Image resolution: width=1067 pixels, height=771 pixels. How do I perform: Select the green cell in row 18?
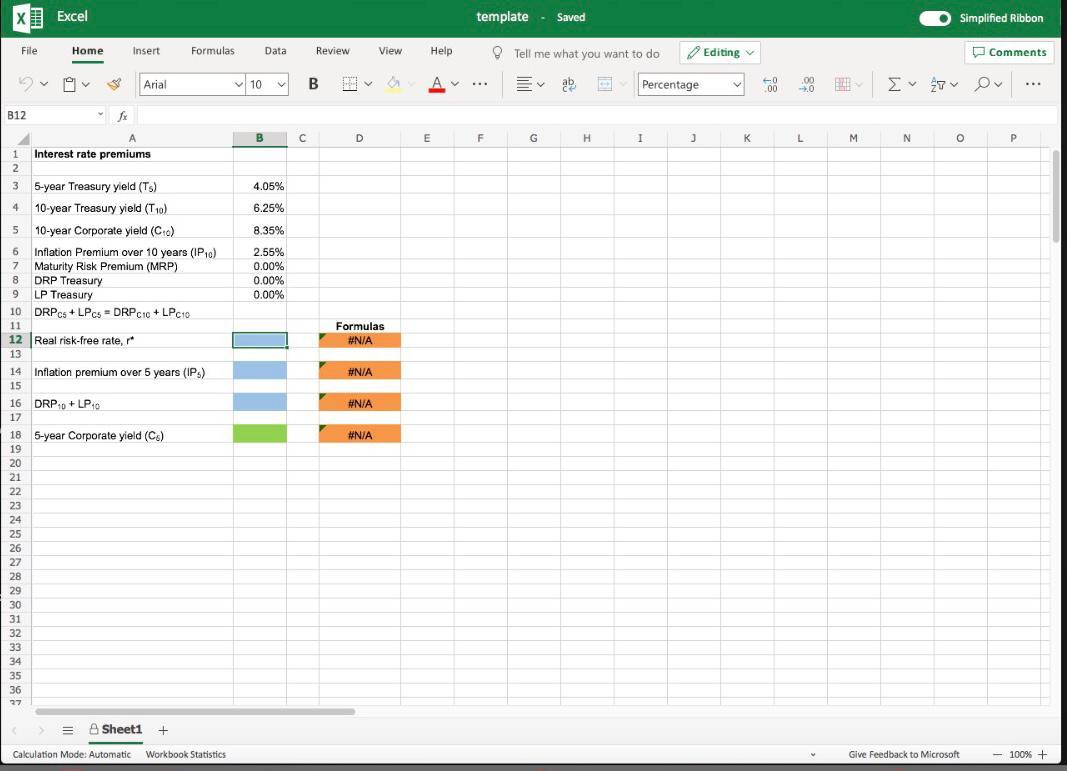click(259, 434)
